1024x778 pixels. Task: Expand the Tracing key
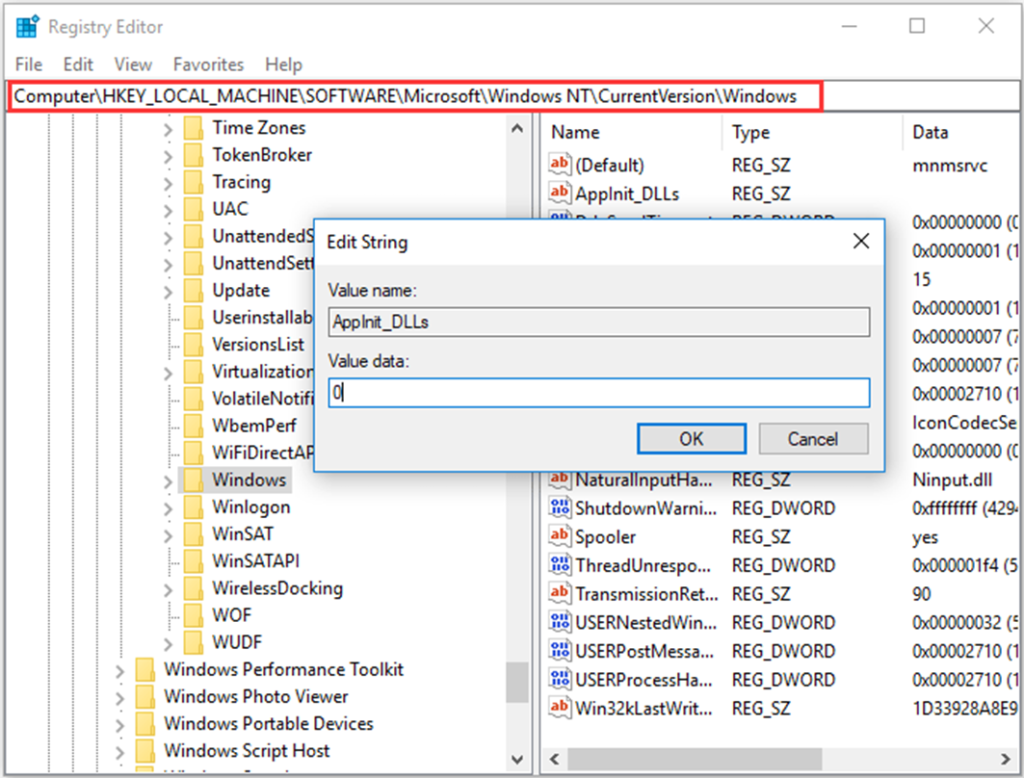click(168, 184)
